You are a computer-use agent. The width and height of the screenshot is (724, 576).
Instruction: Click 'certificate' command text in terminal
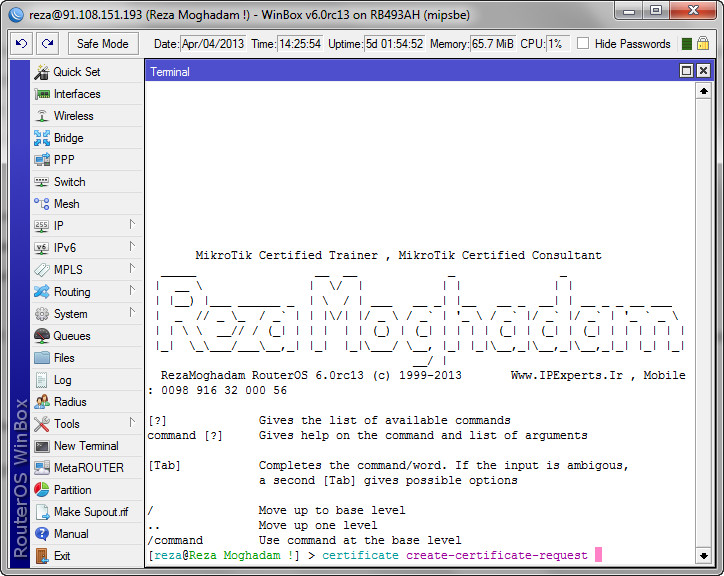pos(360,555)
